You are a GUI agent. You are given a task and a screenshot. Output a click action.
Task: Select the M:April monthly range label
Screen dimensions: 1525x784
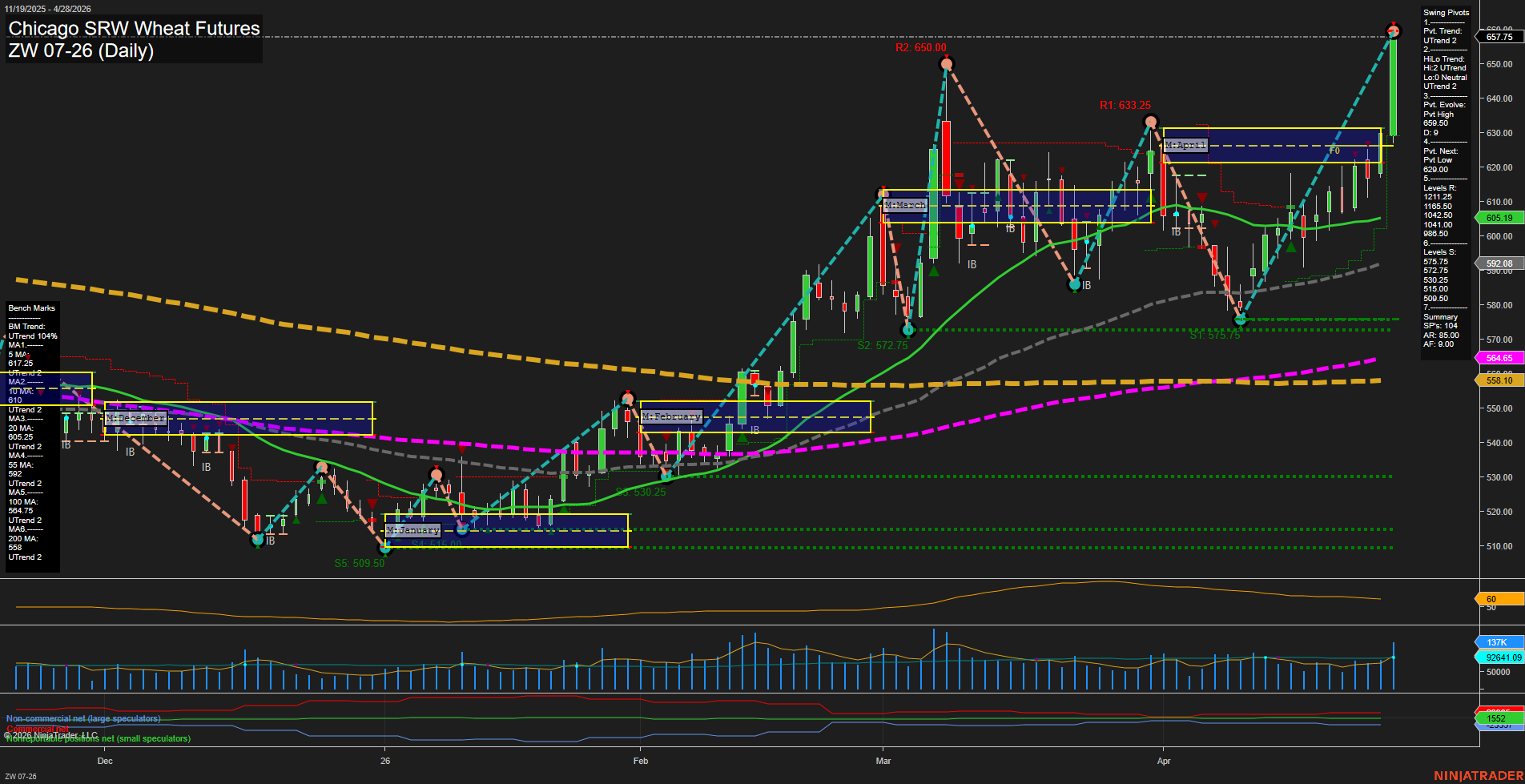1185,145
